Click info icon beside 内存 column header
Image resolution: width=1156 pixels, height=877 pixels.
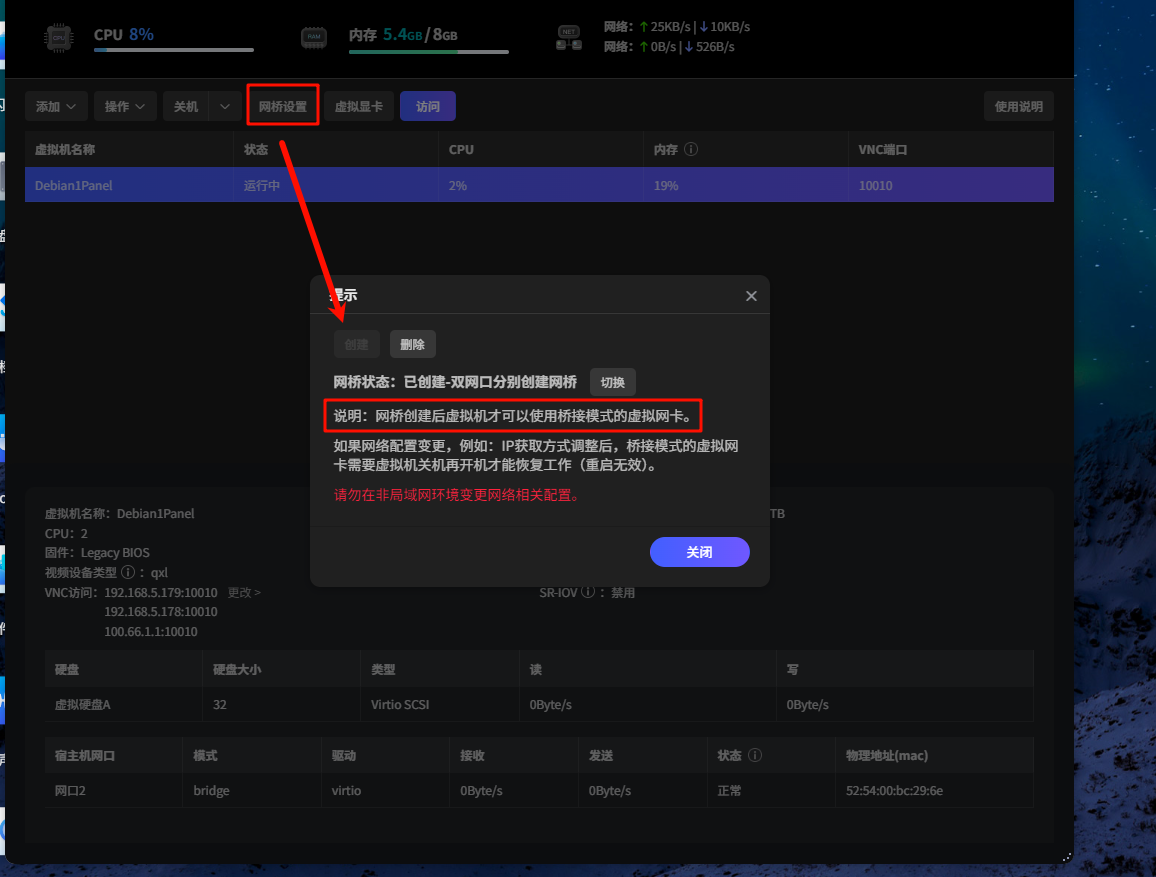[691, 150]
